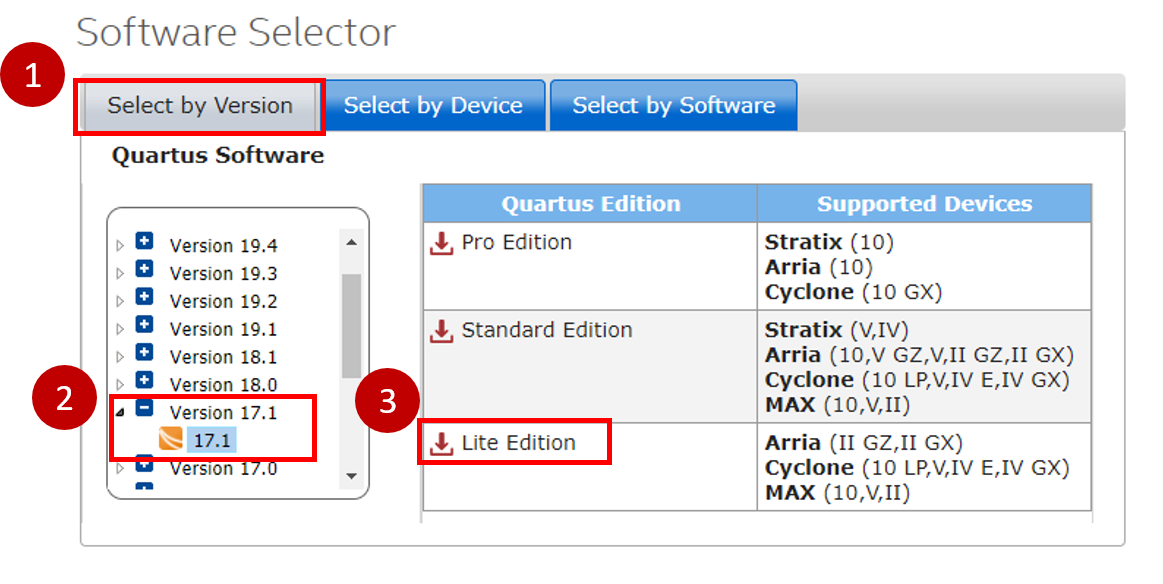Click the minus icon beside Version 17.1
This screenshot has width=1163, height=584.
[144, 410]
